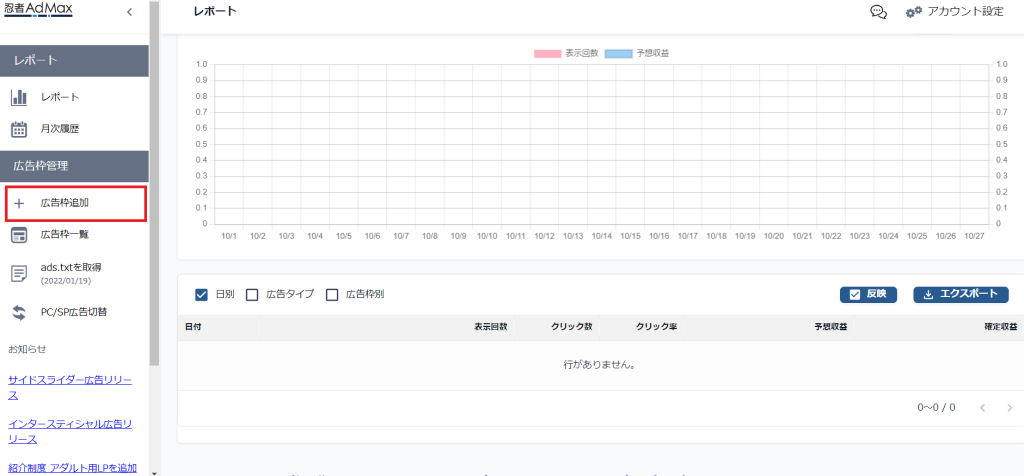Image resolution: width=1024 pixels, height=476 pixels.
Task: Click the calendar icon for 月次履歴
Action: pyautogui.click(x=19, y=129)
